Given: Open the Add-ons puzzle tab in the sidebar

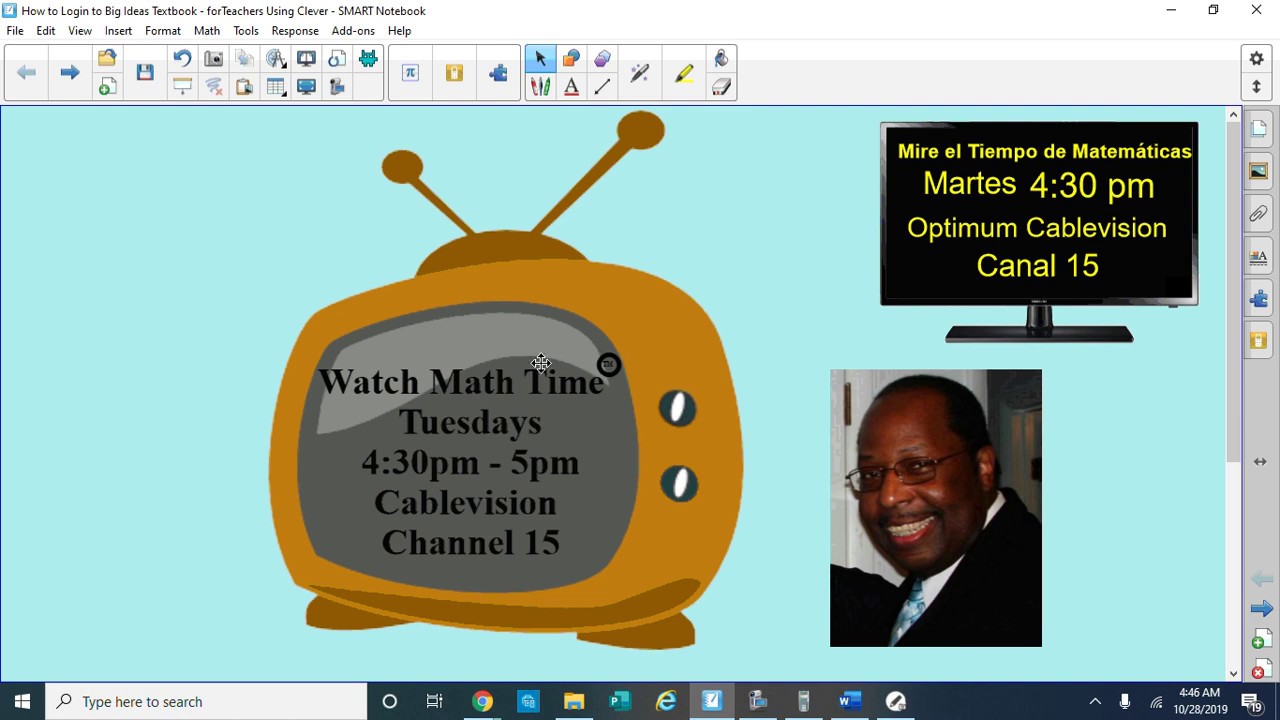Looking at the screenshot, I should tap(1259, 299).
